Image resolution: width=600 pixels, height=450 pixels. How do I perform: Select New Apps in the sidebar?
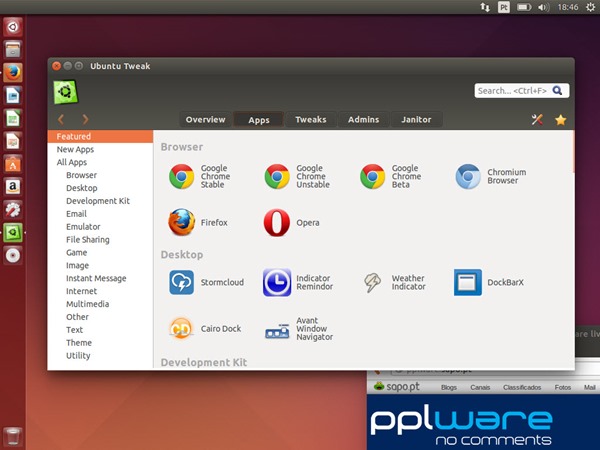tap(100, 149)
